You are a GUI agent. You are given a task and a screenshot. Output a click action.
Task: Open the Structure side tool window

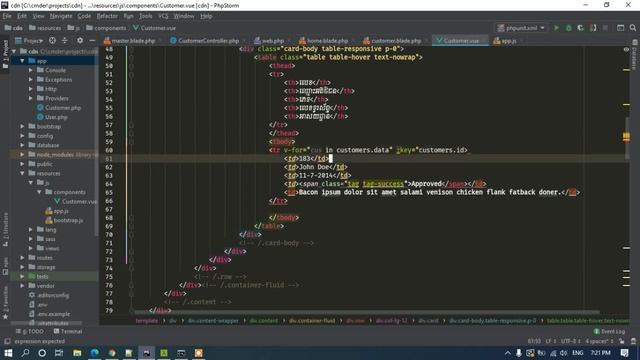[x=5, y=229]
